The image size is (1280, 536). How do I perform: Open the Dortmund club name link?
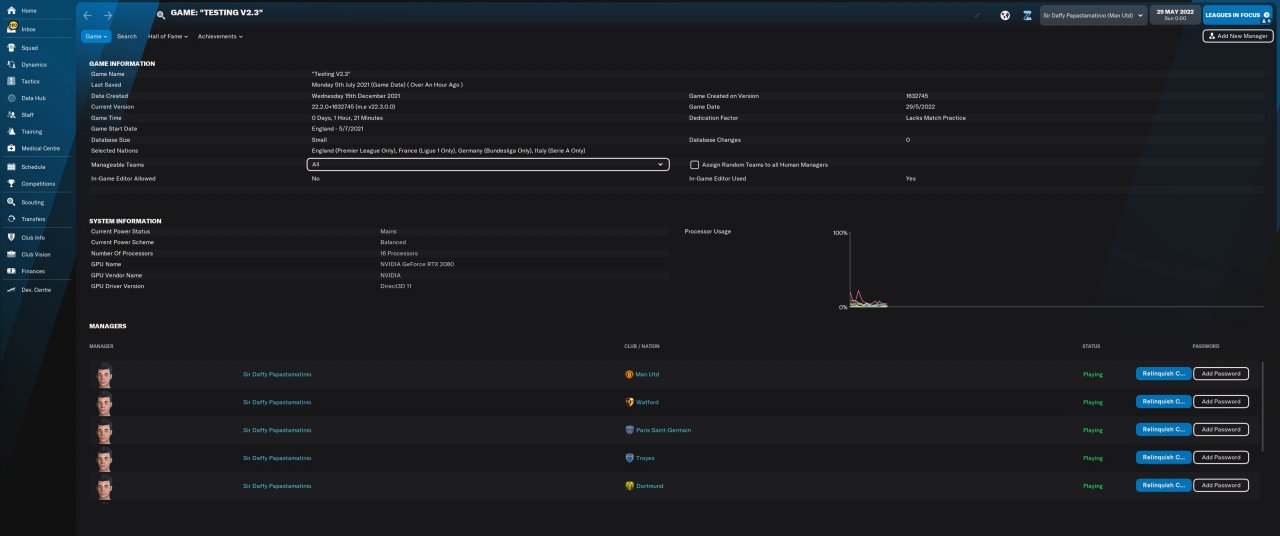pos(649,486)
